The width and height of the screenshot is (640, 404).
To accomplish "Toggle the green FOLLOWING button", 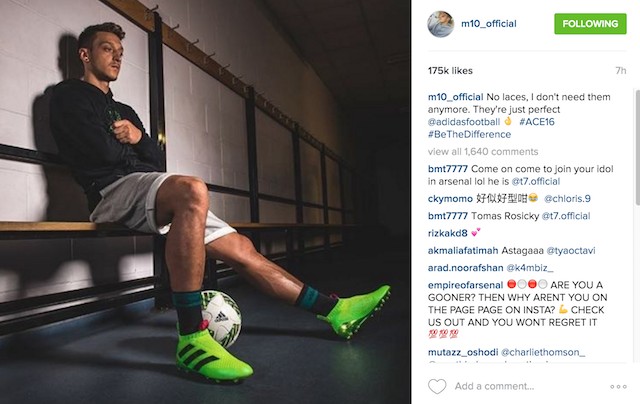I will [x=590, y=24].
